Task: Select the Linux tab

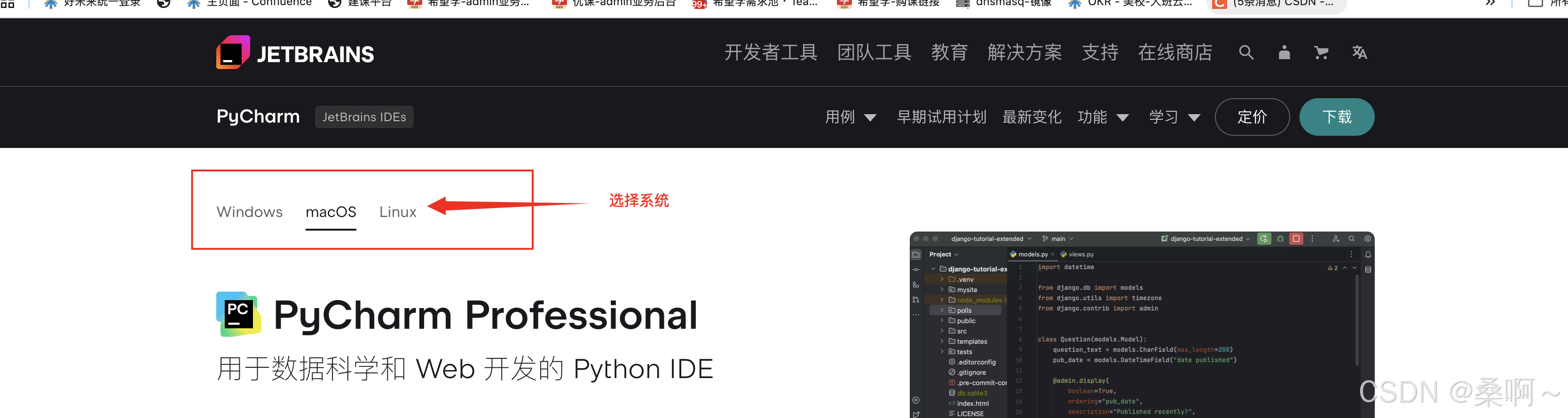Action: point(397,212)
